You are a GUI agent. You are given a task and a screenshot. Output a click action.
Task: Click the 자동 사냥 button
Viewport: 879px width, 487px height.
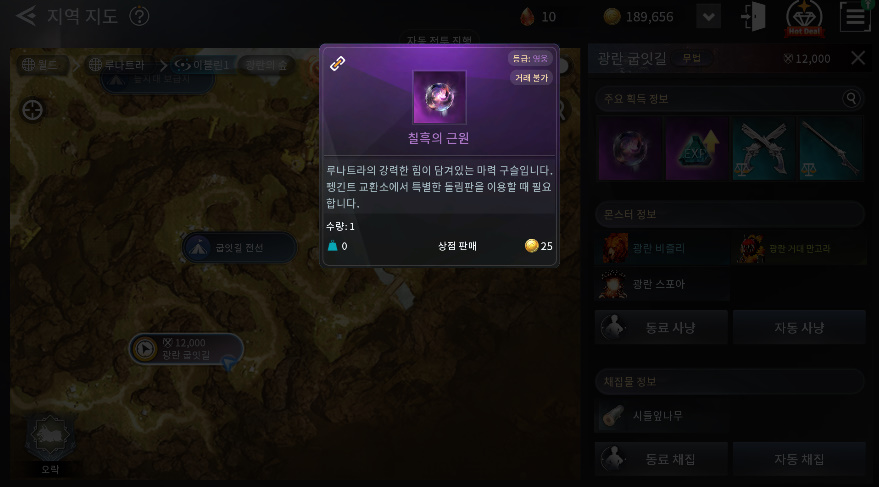click(x=799, y=327)
